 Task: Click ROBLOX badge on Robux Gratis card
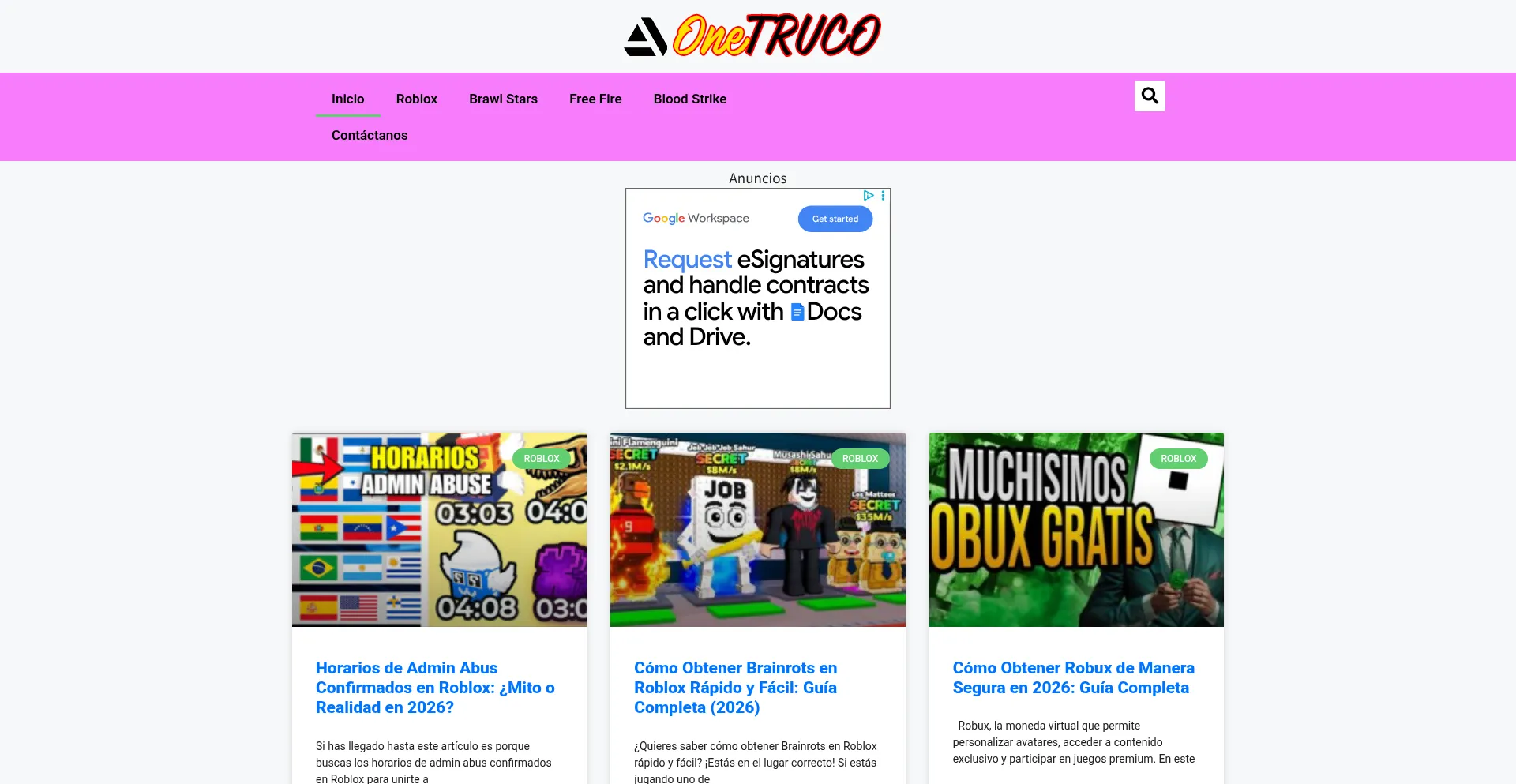[1179, 459]
